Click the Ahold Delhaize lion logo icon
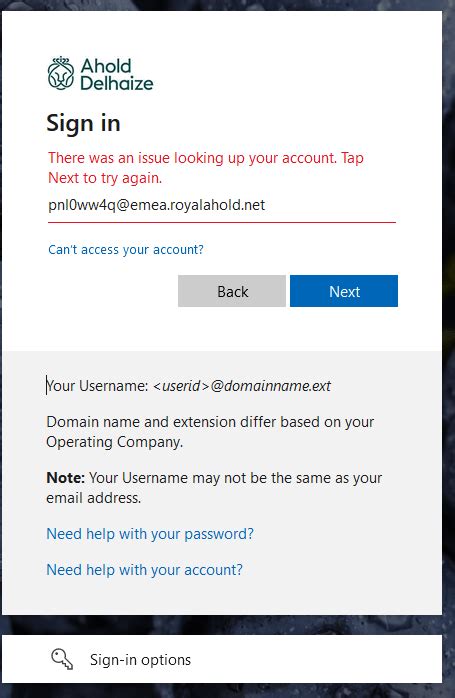 coord(61,73)
